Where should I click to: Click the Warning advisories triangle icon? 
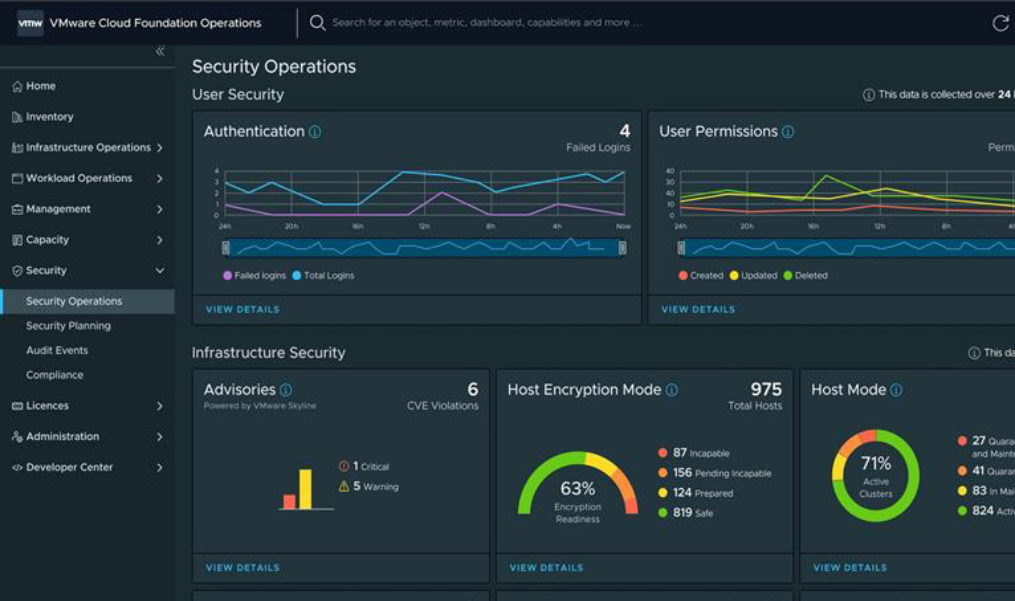pyautogui.click(x=344, y=486)
